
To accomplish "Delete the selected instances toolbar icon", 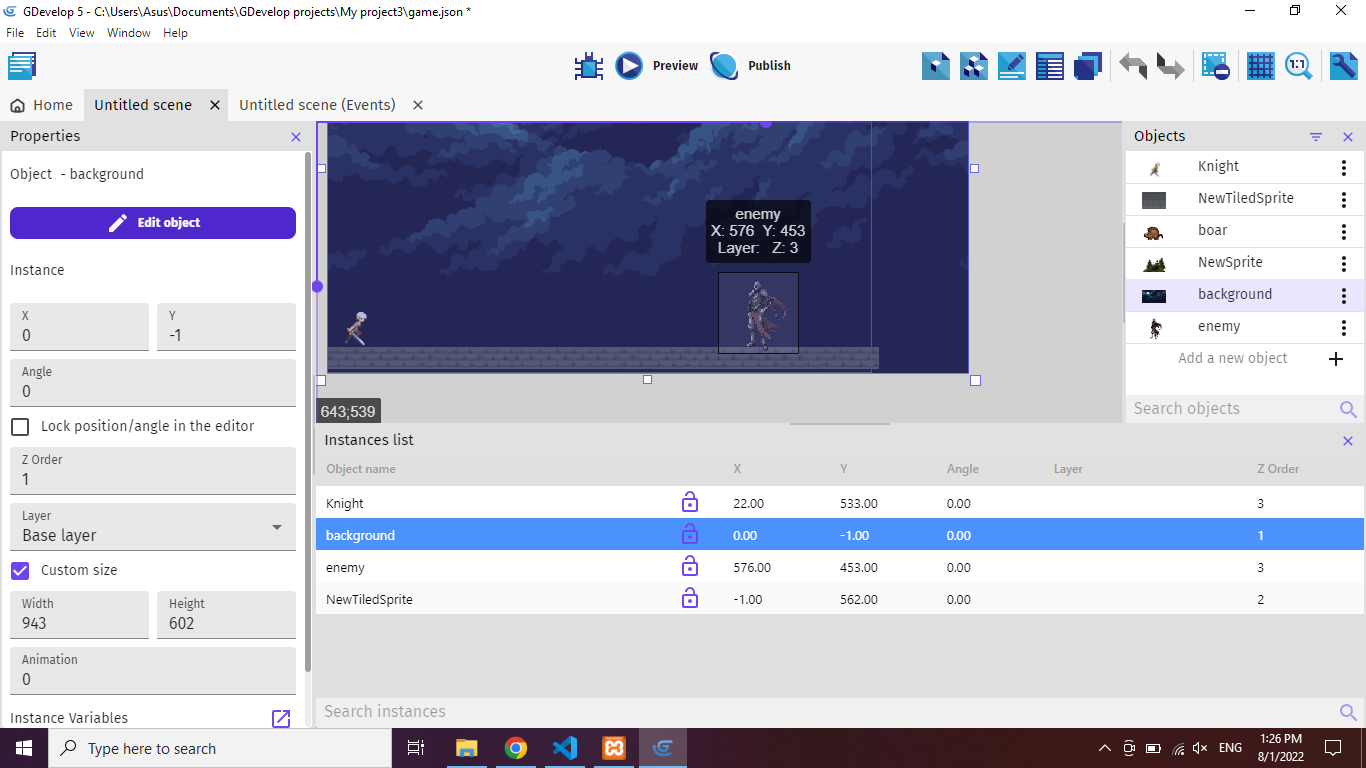I will 1216,66.
